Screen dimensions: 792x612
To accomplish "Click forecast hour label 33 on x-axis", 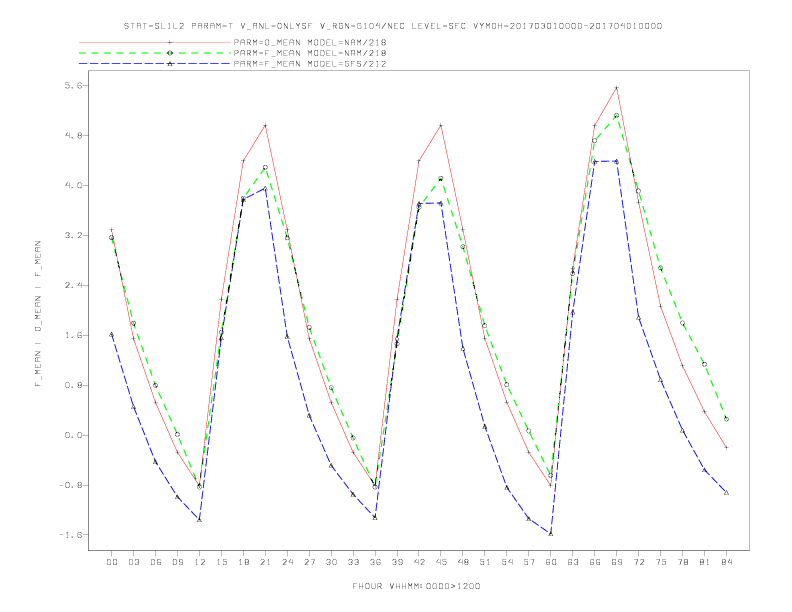I will coord(353,563).
